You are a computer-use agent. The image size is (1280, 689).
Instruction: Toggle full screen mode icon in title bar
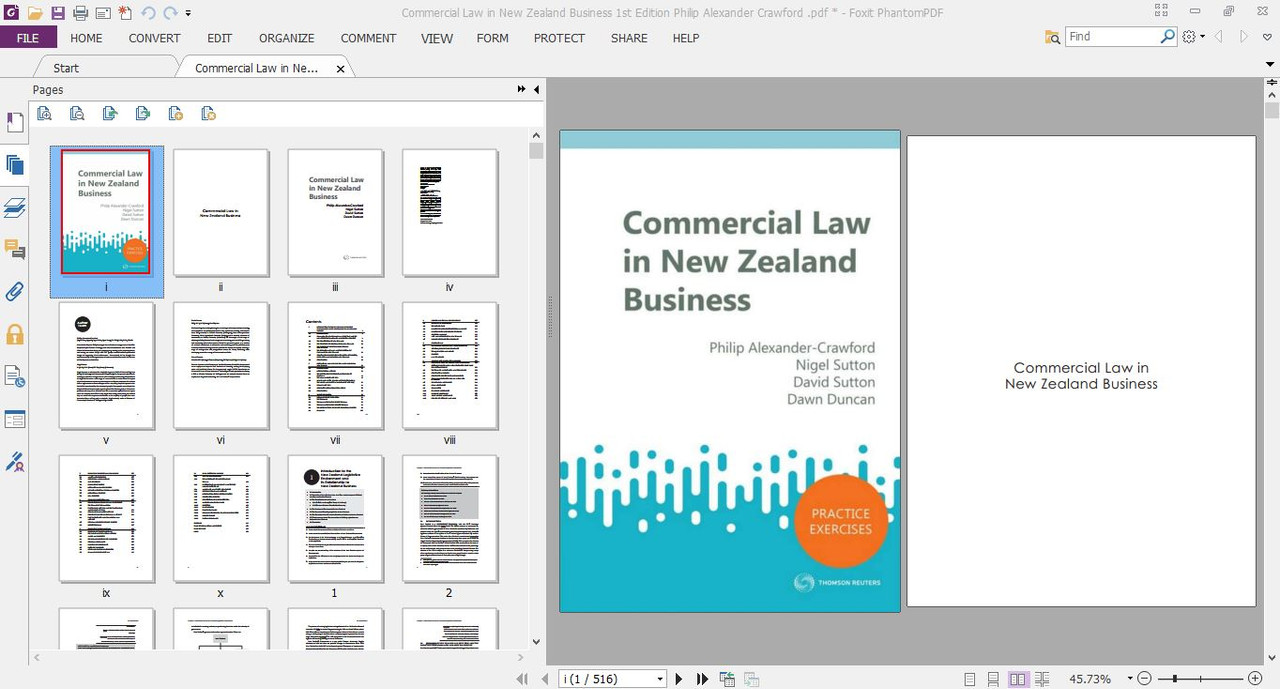[x=1160, y=12]
